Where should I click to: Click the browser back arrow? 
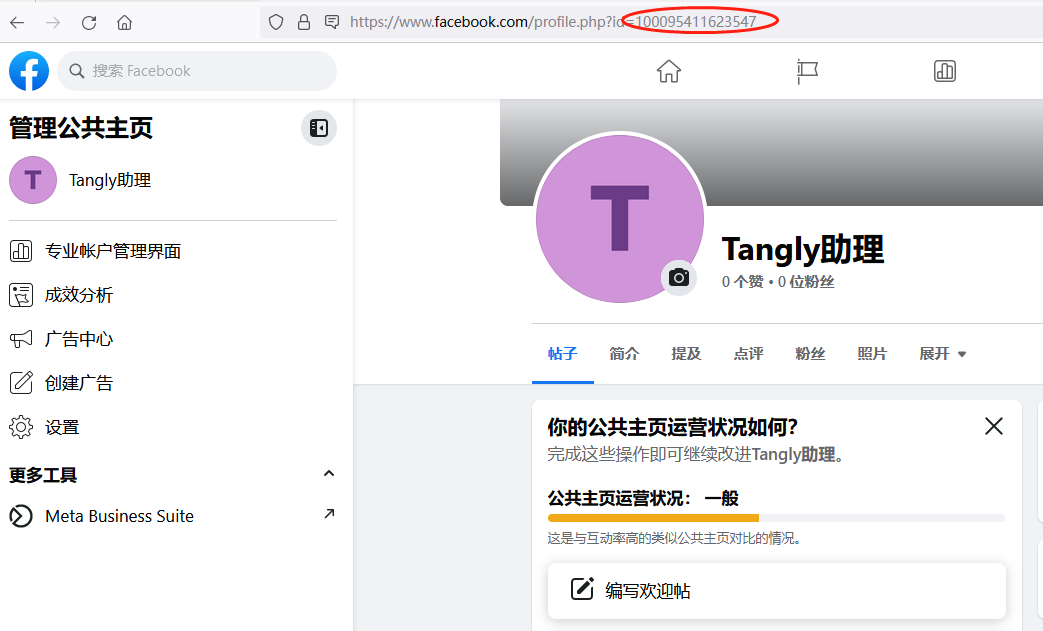coord(17,23)
